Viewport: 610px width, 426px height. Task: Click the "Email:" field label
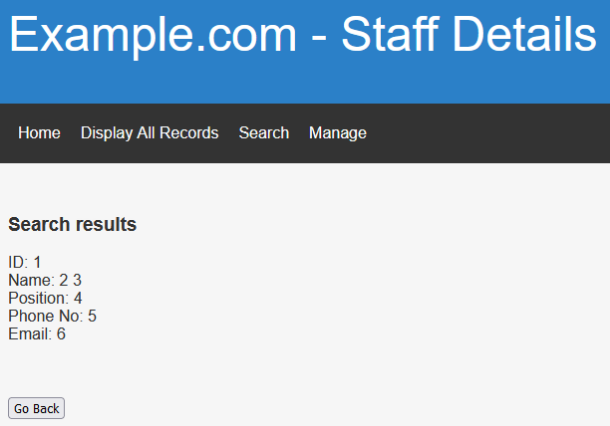coord(29,335)
